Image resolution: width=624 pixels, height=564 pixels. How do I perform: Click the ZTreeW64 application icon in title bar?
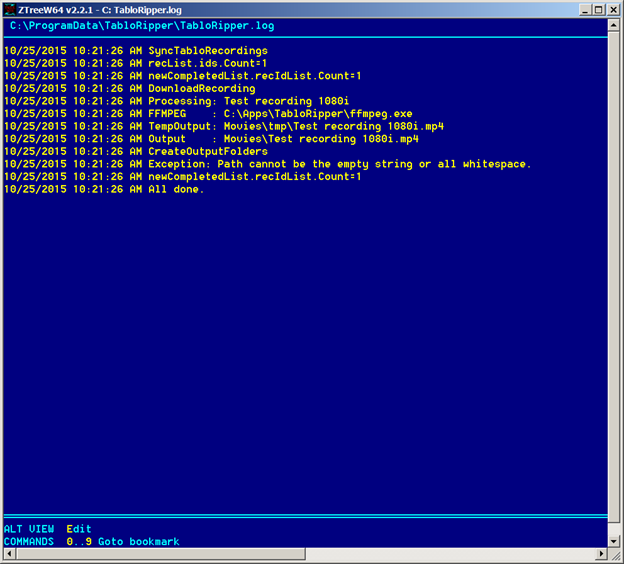[10, 10]
